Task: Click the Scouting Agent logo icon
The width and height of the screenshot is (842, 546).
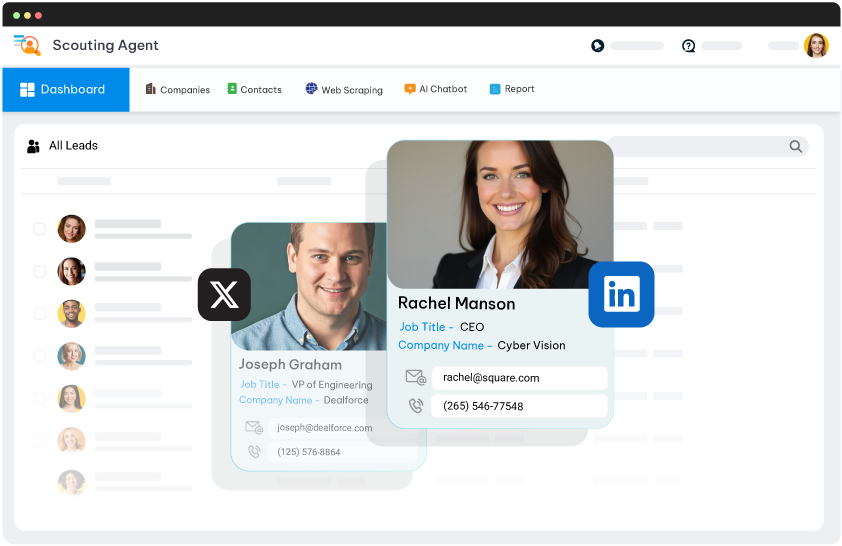Action: pos(27,45)
